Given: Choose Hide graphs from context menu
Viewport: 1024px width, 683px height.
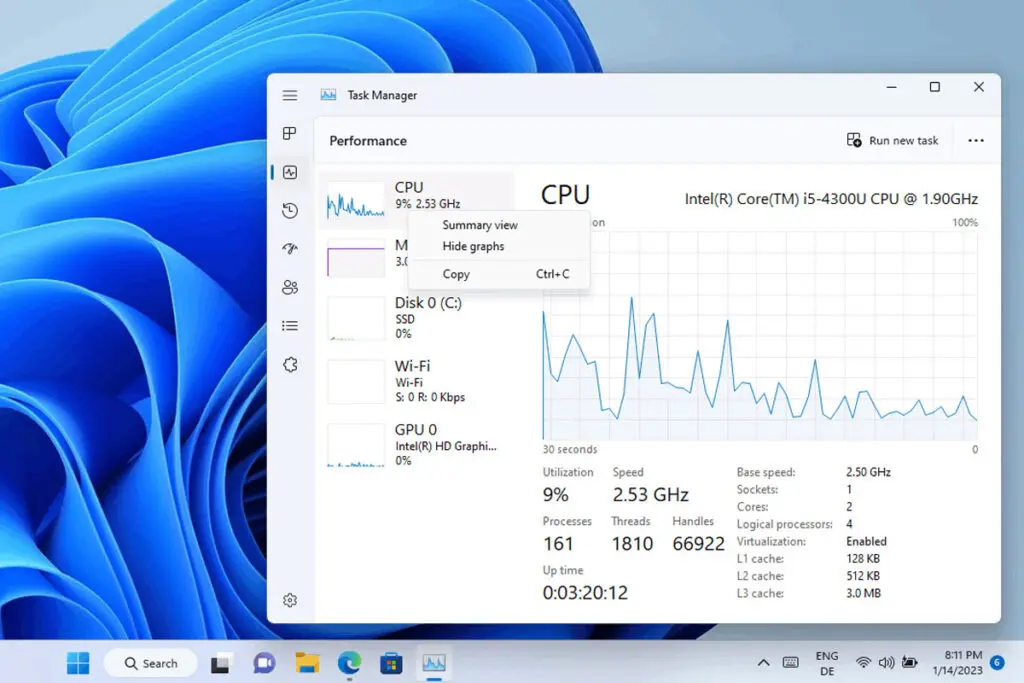Looking at the screenshot, I should coord(473,246).
